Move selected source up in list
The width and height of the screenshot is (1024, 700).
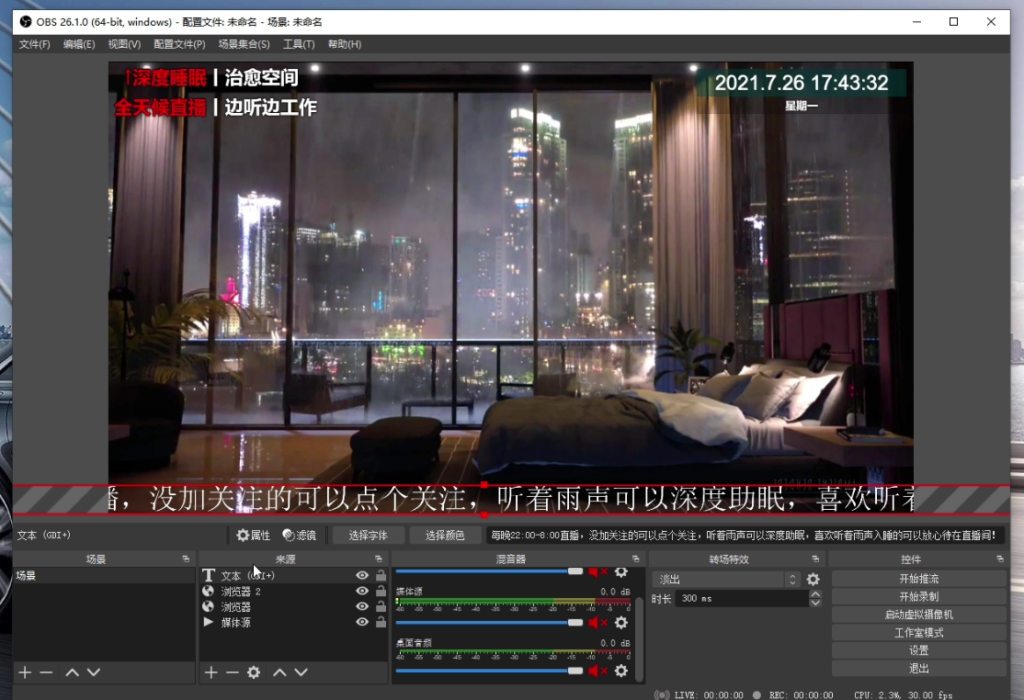point(280,673)
